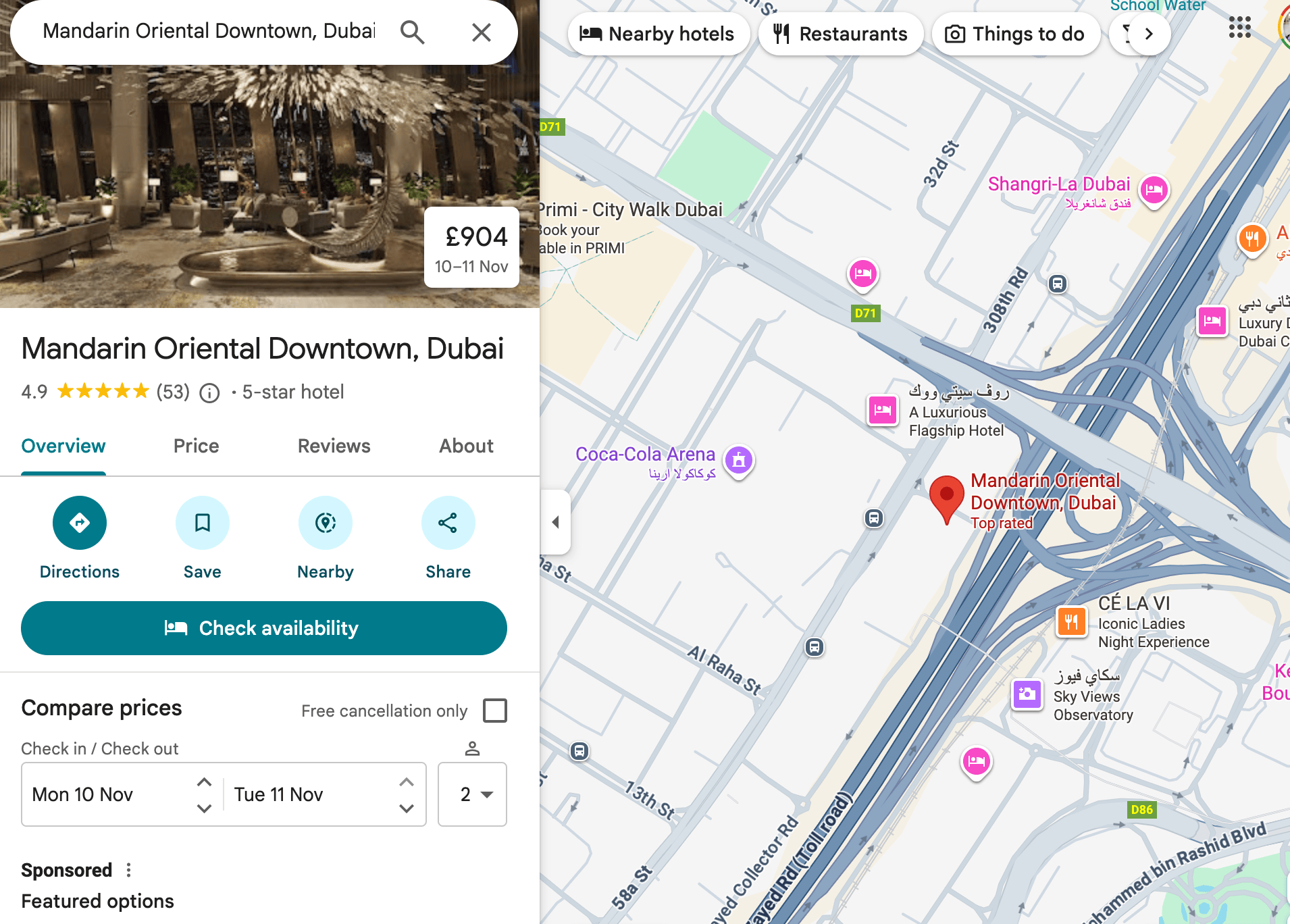Switch to the Overview tab
Viewport: 1290px width, 924px height.
[63, 446]
